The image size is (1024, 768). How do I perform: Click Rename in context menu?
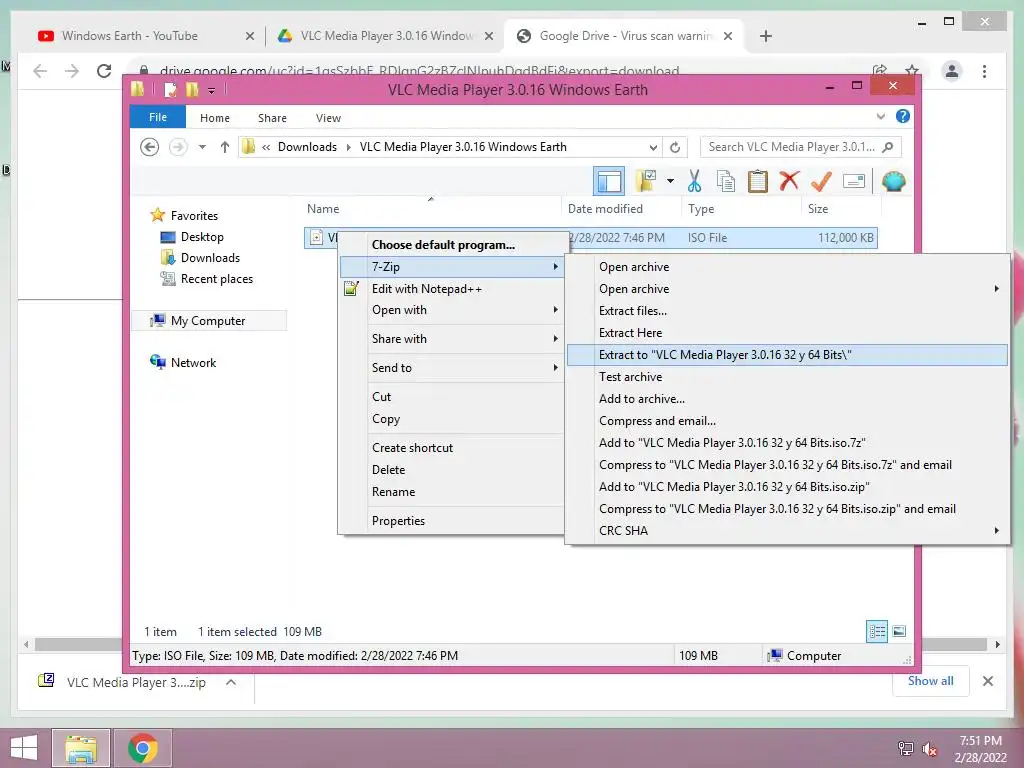click(x=393, y=492)
